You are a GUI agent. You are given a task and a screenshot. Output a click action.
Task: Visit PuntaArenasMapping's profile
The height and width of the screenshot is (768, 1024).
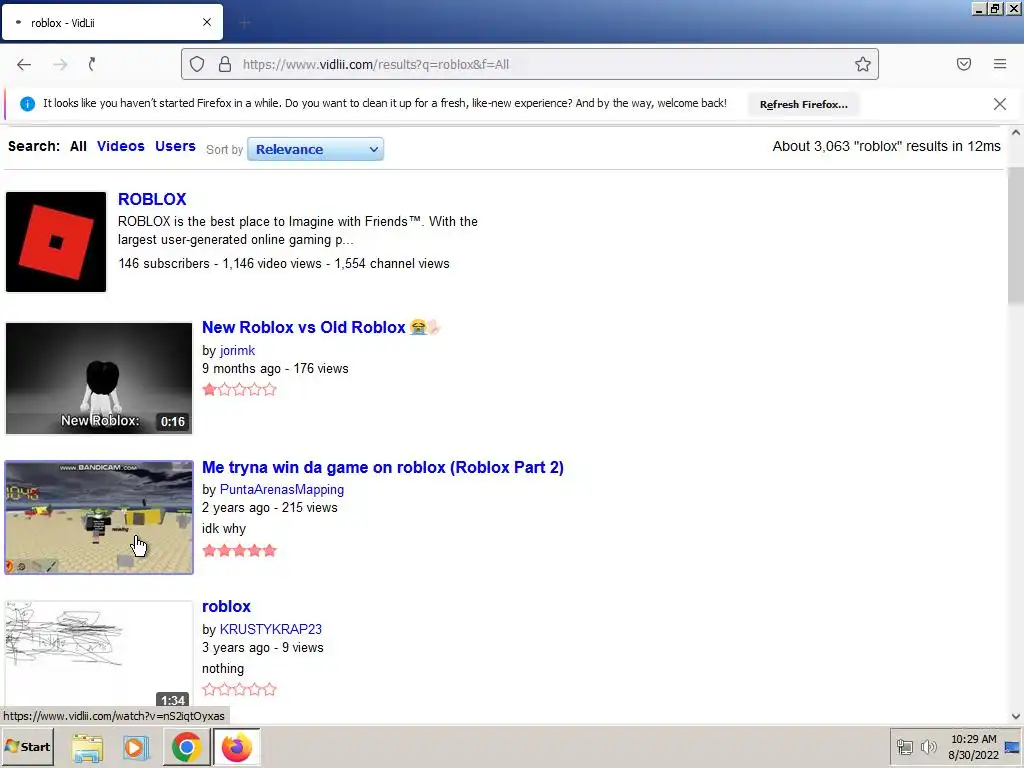(x=281, y=490)
